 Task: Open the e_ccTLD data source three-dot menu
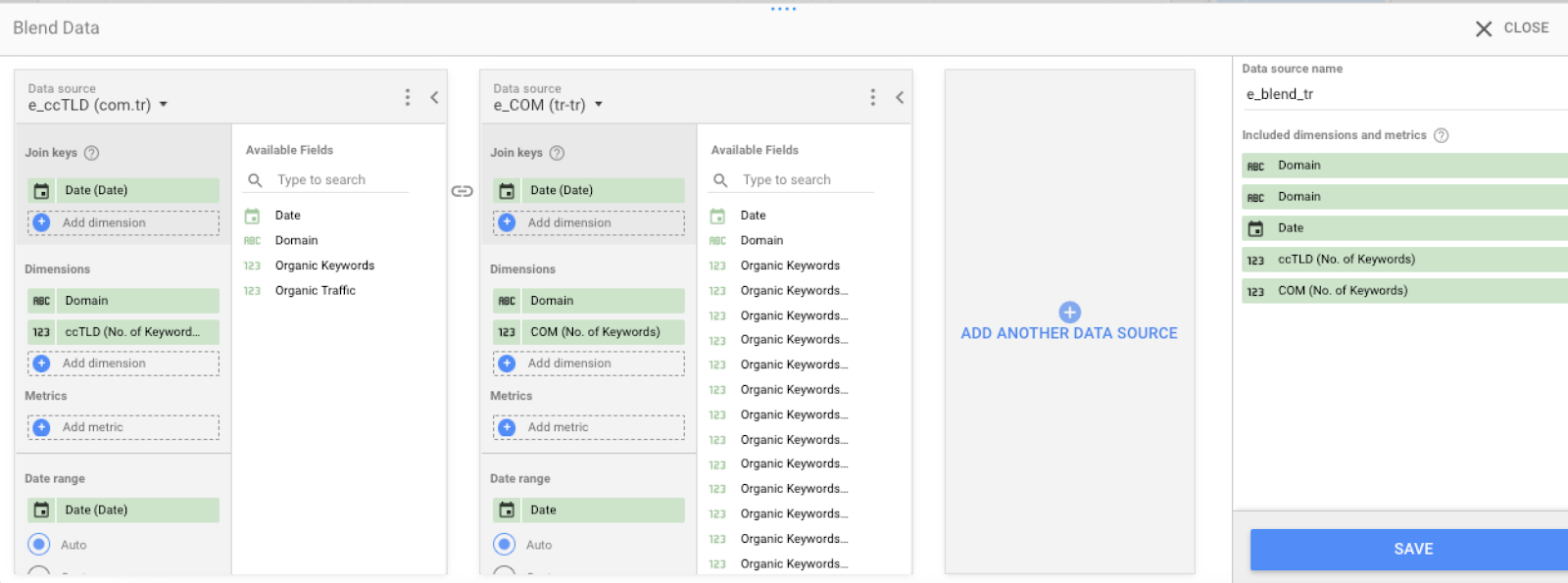(408, 97)
